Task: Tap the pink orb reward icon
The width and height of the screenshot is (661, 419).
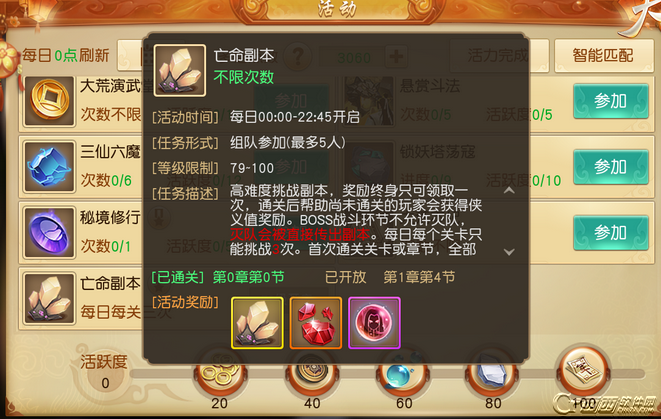Action: pyautogui.click(x=374, y=323)
